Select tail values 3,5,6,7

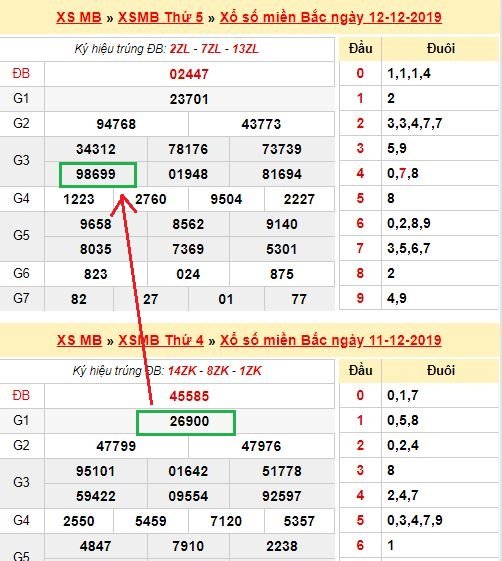click(409, 249)
